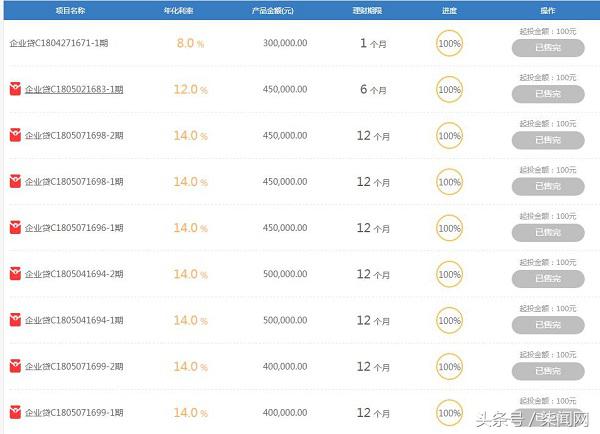Image resolution: width=600 pixels, height=434 pixels.
Task: Click 起投金额：100元 text in 企业贷C1804271671-1期 row
Action: click(548, 31)
